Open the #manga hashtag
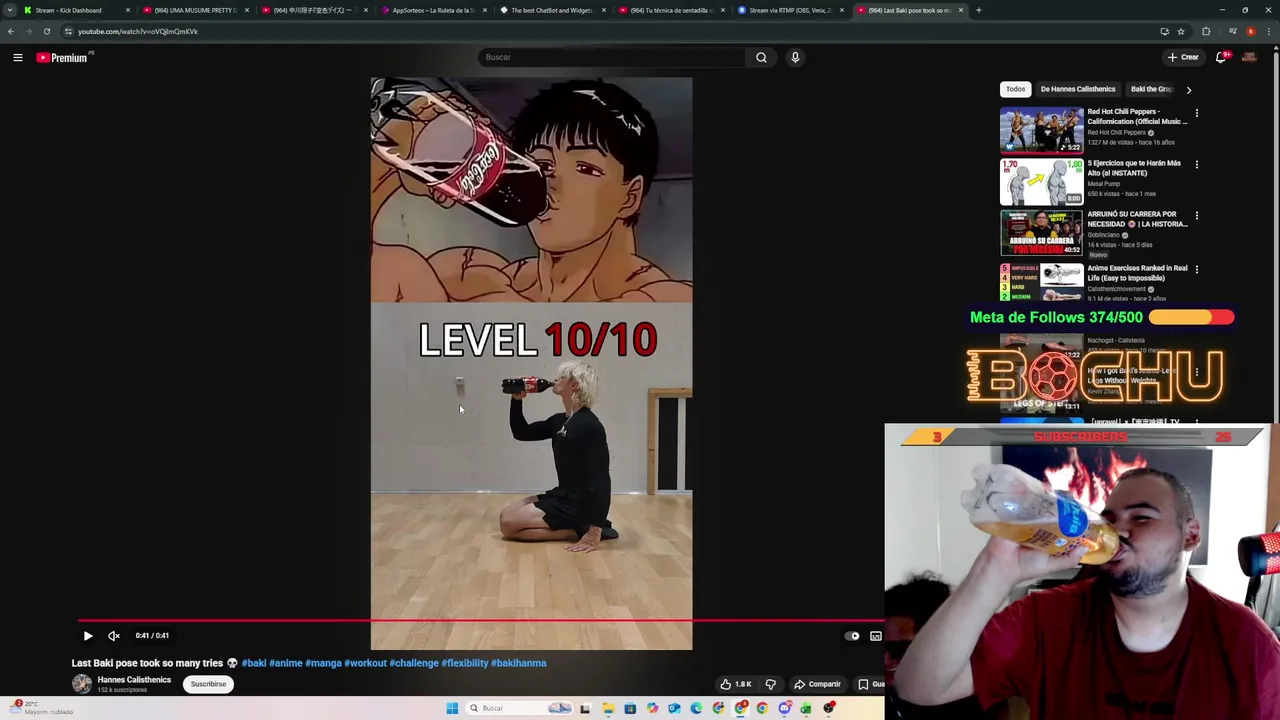This screenshot has height=720, width=1280. pyautogui.click(x=323, y=663)
